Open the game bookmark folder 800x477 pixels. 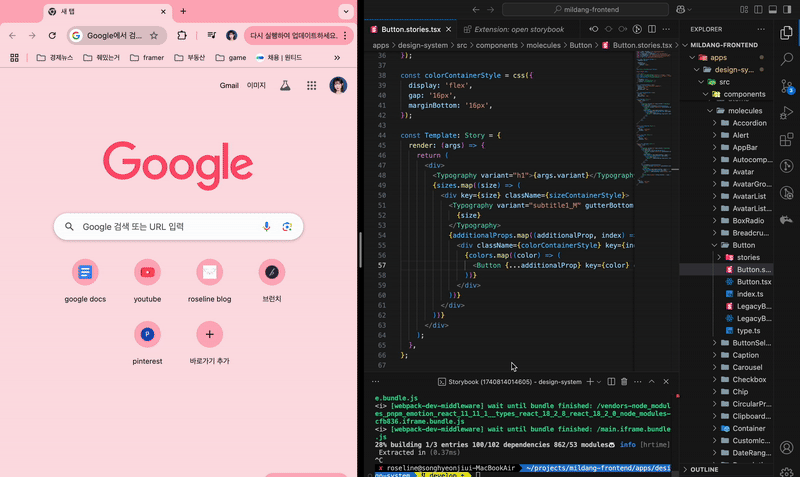[x=231, y=58]
